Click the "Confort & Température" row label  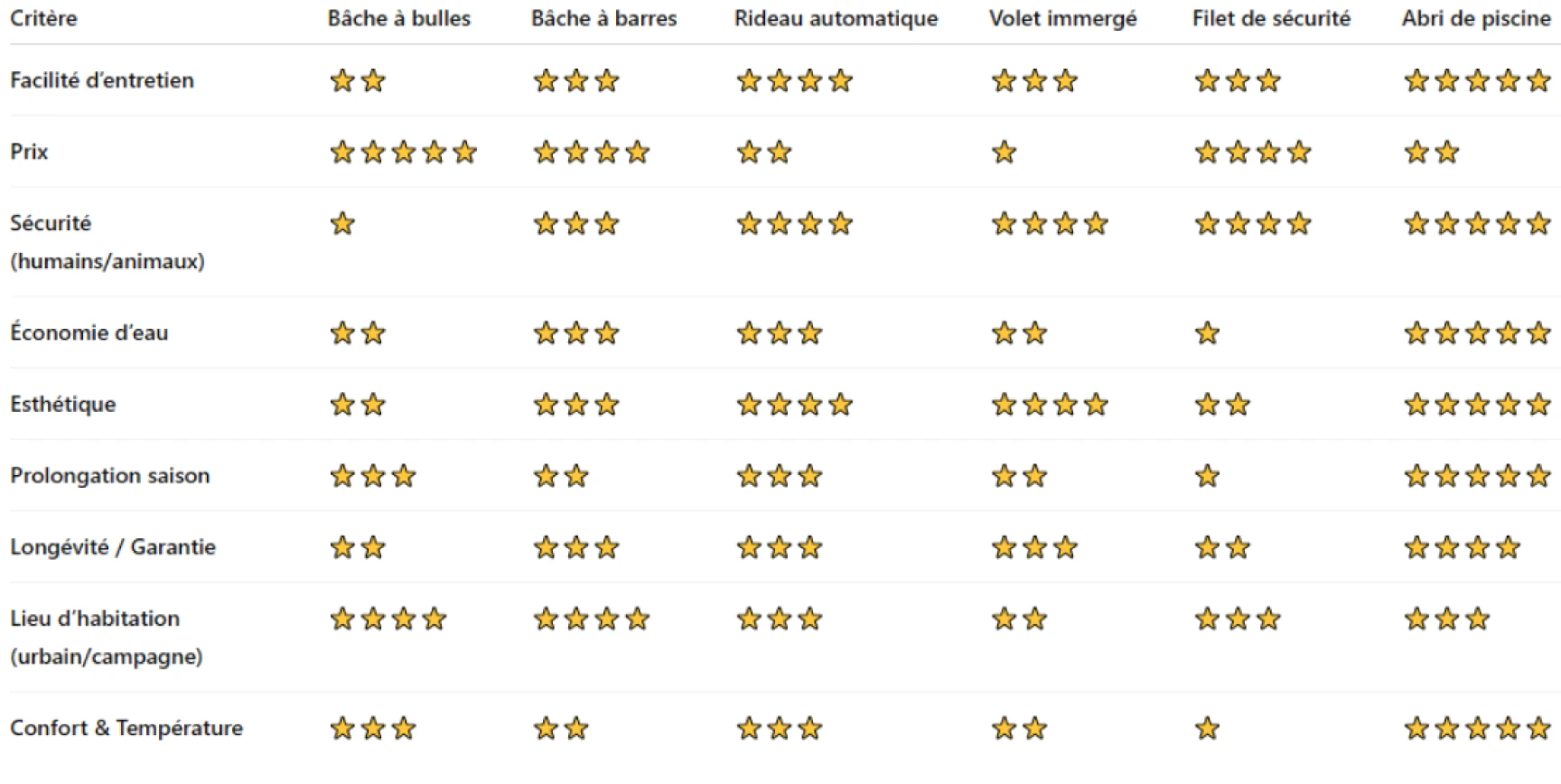click(x=126, y=728)
